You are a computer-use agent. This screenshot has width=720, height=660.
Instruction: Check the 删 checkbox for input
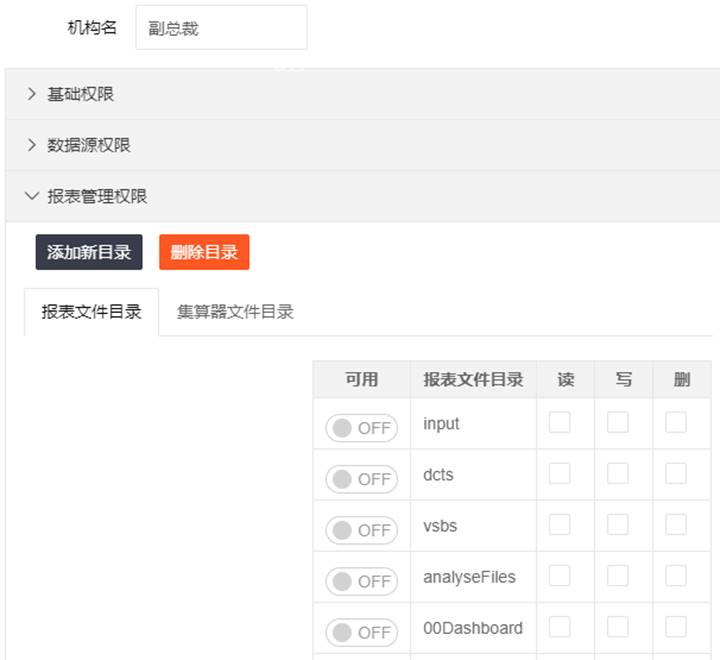(x=676, y=422)
